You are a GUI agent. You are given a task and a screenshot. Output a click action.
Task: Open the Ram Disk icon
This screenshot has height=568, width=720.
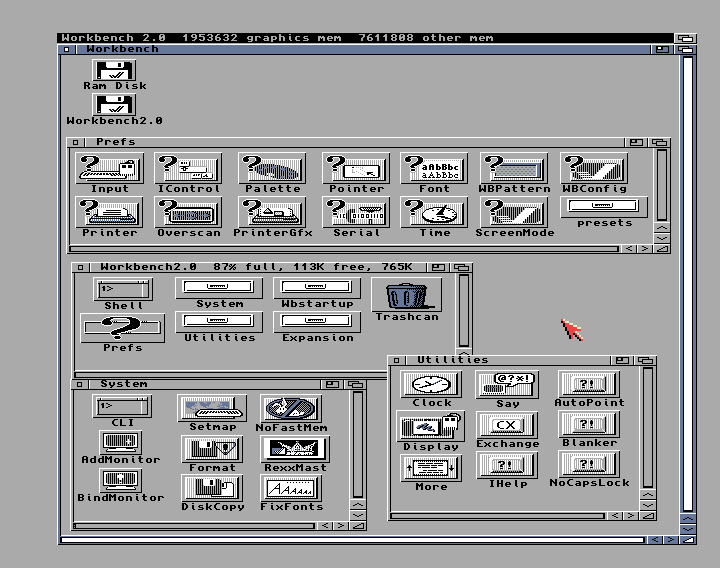click(114, 70)
